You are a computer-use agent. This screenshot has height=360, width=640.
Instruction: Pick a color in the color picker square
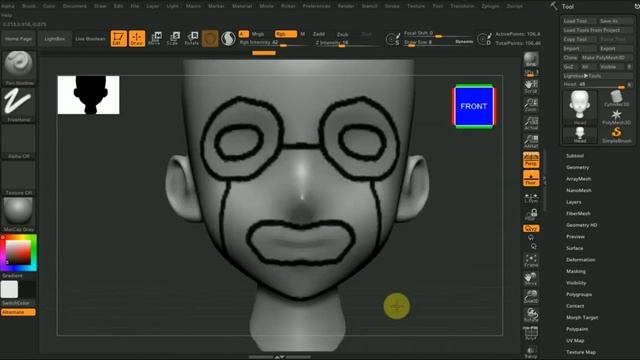[x=18, y=252]
